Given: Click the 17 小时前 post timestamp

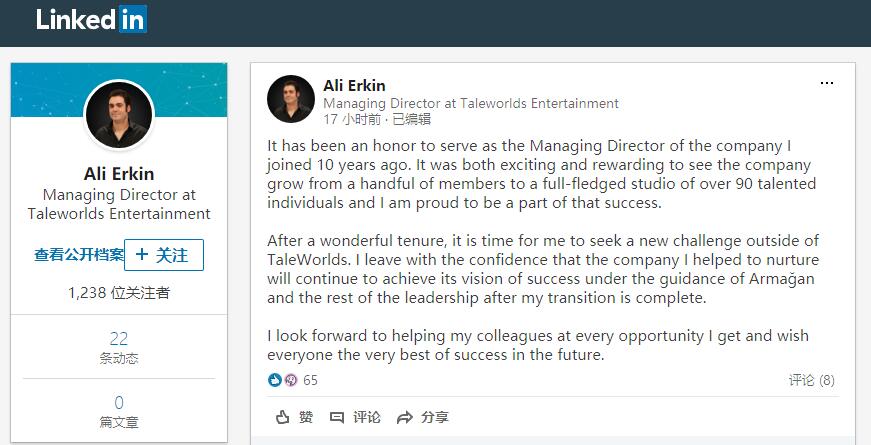Looking at the screenshot, I should point(352,119).
